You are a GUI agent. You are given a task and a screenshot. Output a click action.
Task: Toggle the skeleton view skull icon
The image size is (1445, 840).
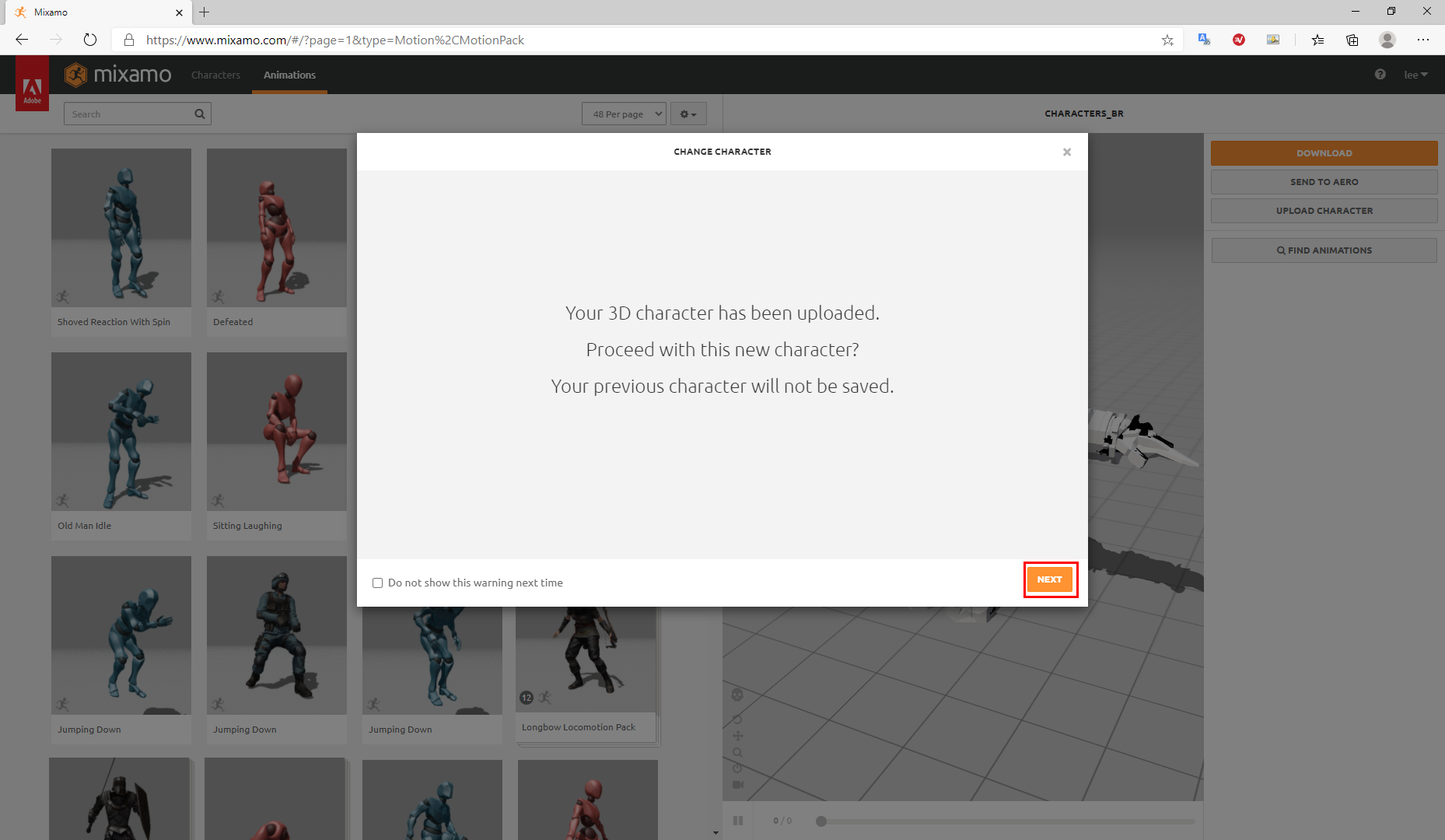pyautogui.click(x=737, y=695)
